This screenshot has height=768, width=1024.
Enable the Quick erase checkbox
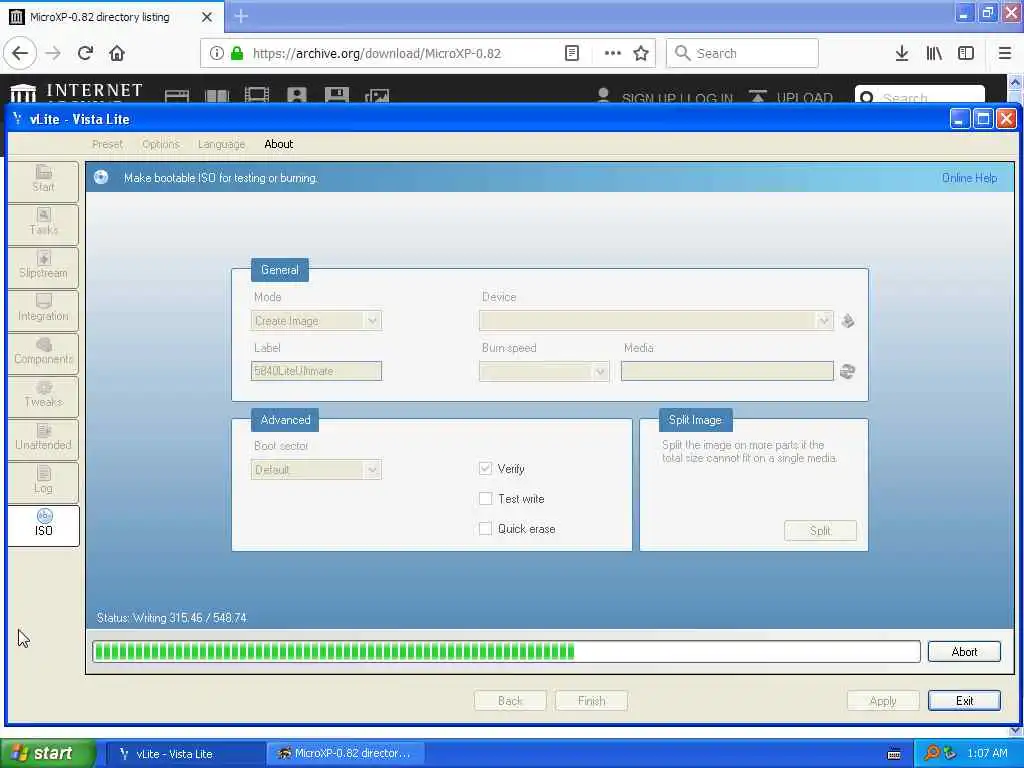click(x=485, y=529)
